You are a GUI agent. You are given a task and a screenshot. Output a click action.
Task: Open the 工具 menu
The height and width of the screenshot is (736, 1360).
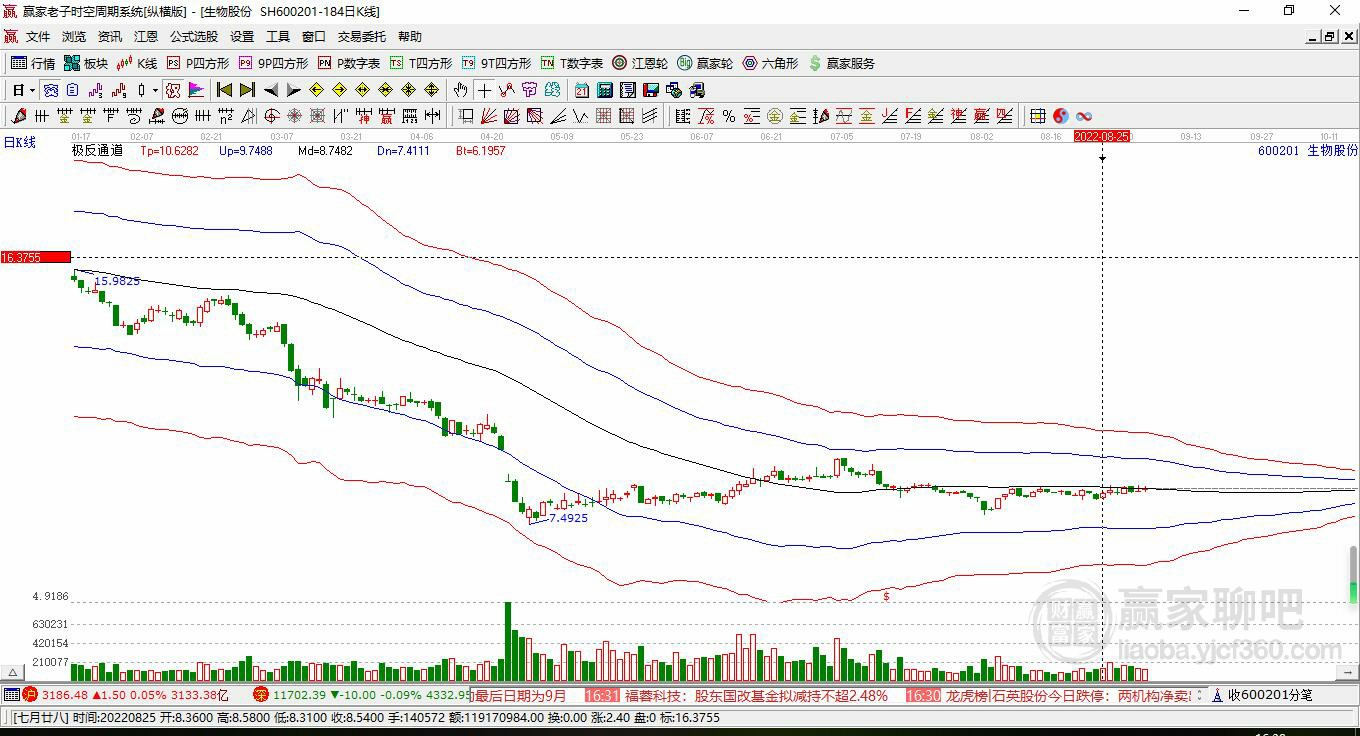pos(278,37)
